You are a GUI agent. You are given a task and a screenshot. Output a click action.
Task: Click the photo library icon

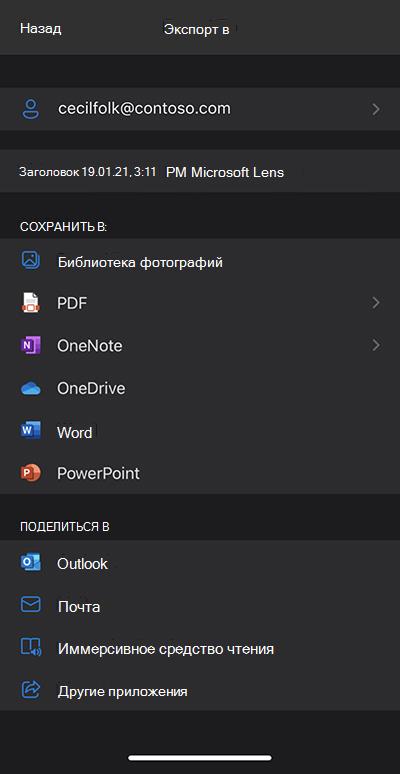pos(31,260)
